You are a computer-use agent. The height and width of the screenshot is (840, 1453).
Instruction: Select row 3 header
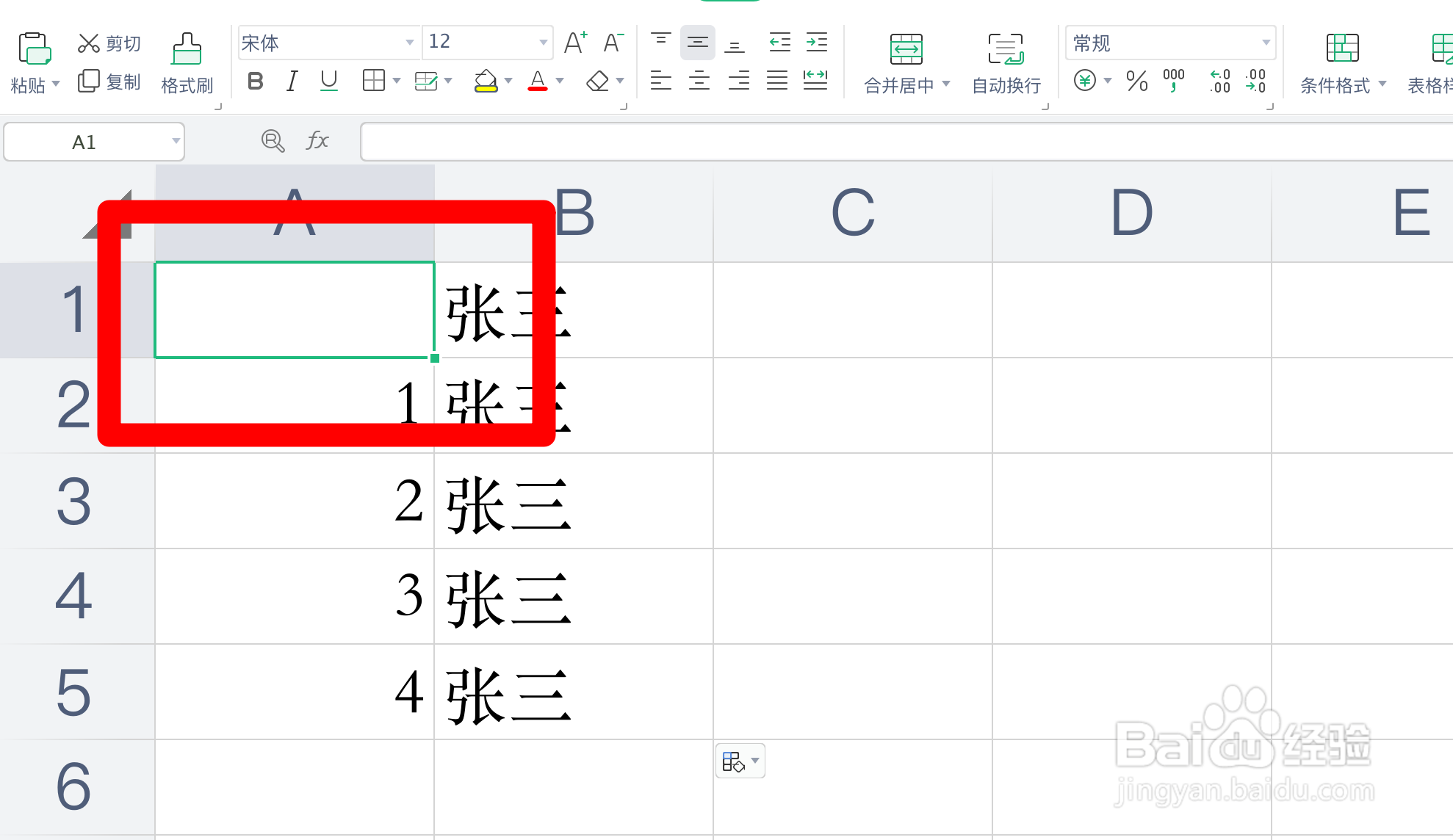point(74,501)
